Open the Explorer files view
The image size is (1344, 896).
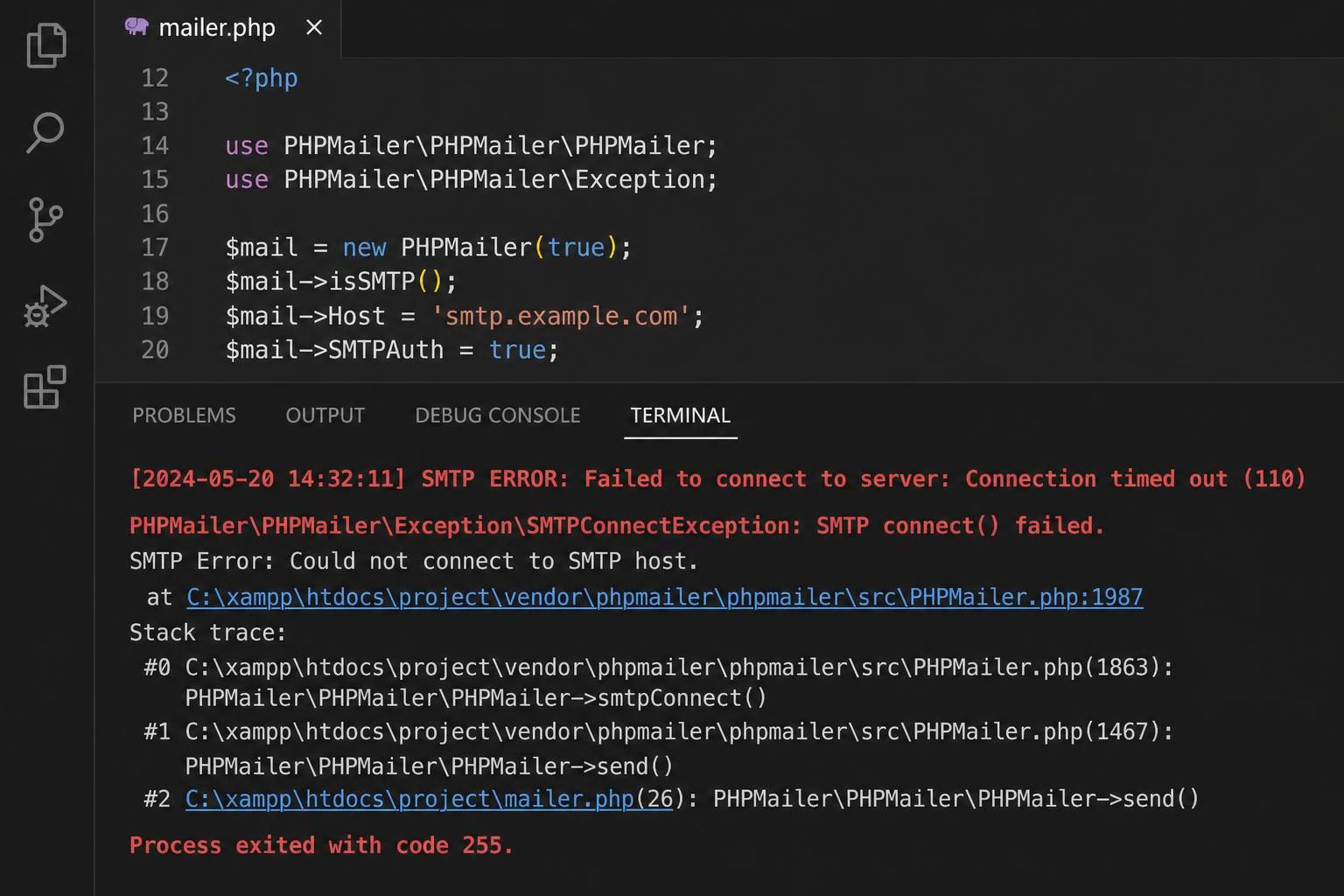point(46,45)
